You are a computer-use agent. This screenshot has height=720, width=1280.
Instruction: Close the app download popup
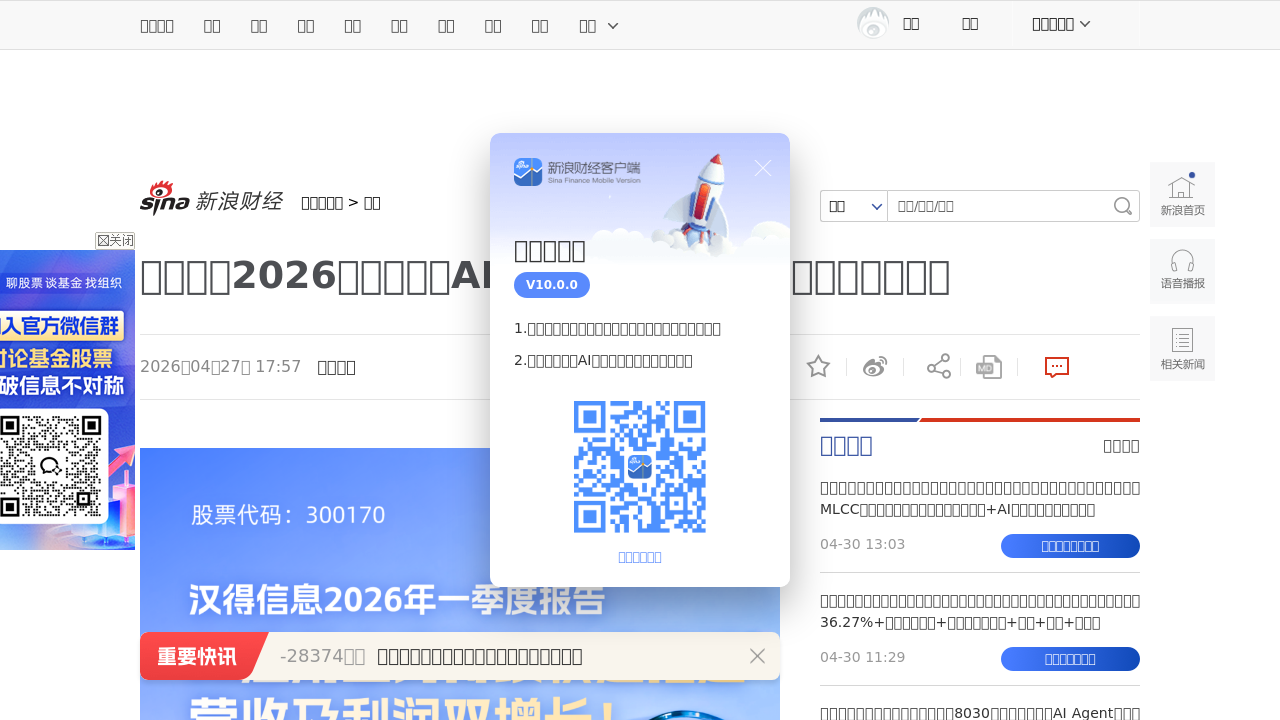763,168
